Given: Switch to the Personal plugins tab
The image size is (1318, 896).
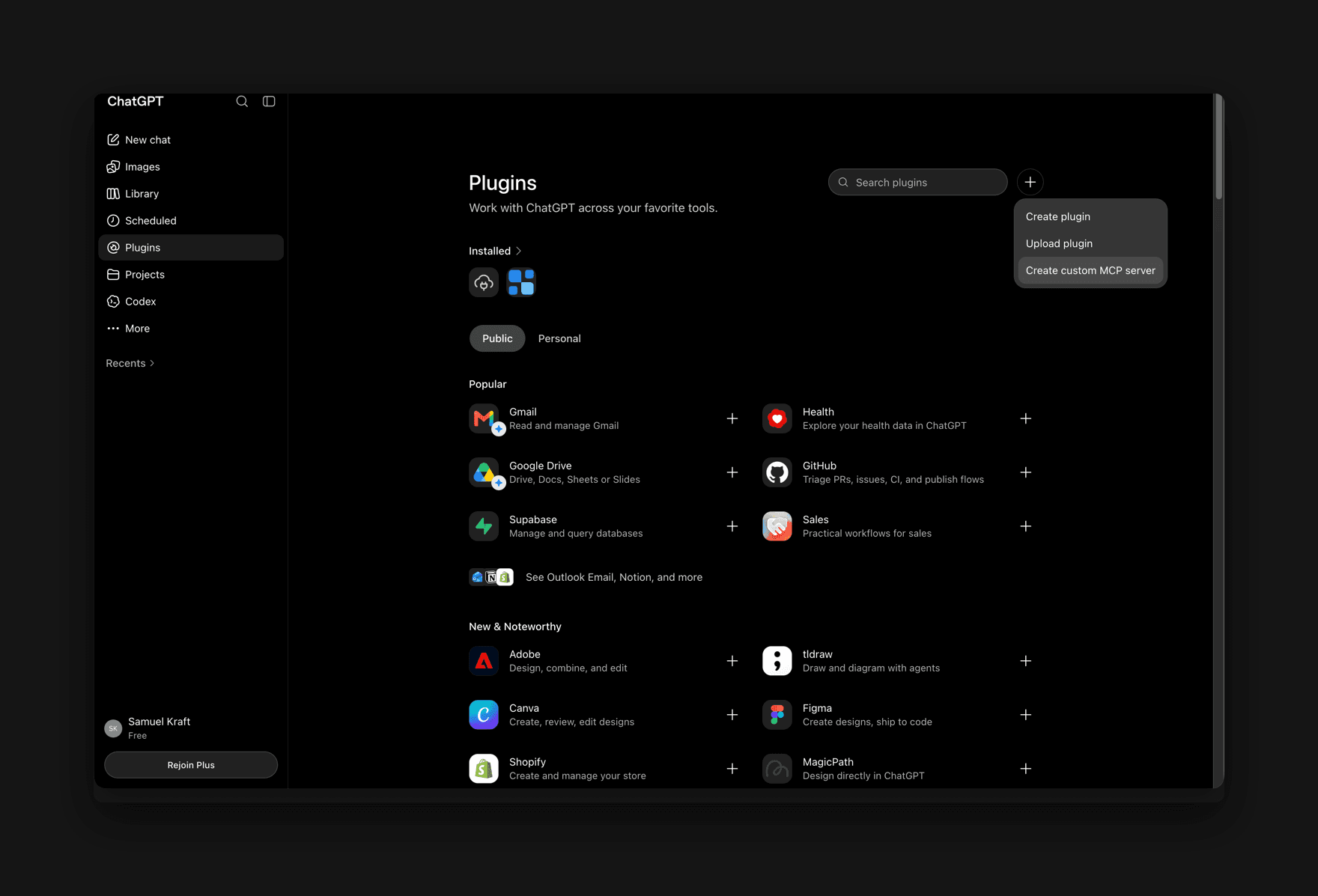Looking at the screenshot, I should click(x=559, y=338).
